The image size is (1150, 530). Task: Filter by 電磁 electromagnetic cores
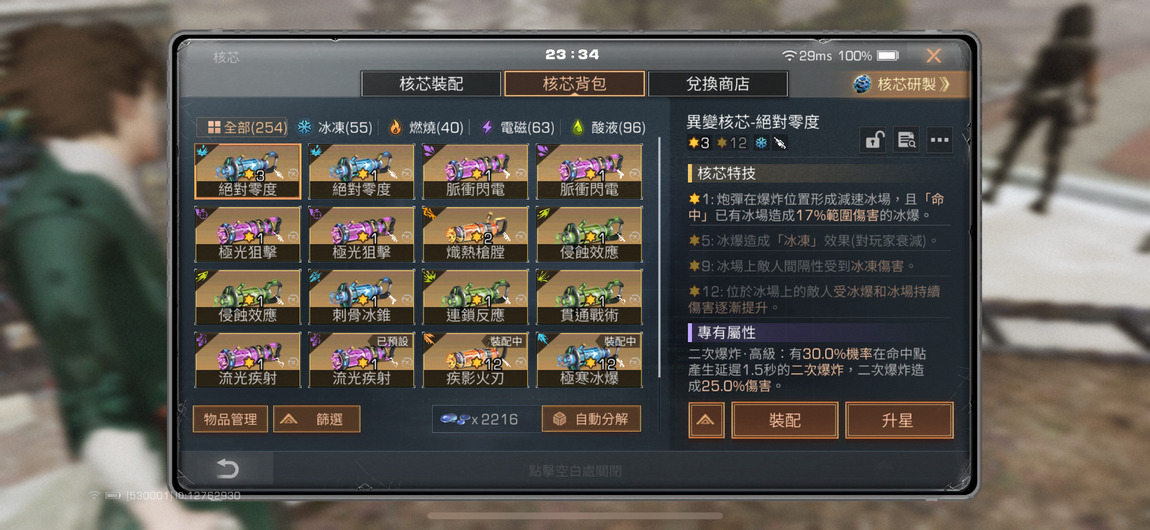click(517, 128)
